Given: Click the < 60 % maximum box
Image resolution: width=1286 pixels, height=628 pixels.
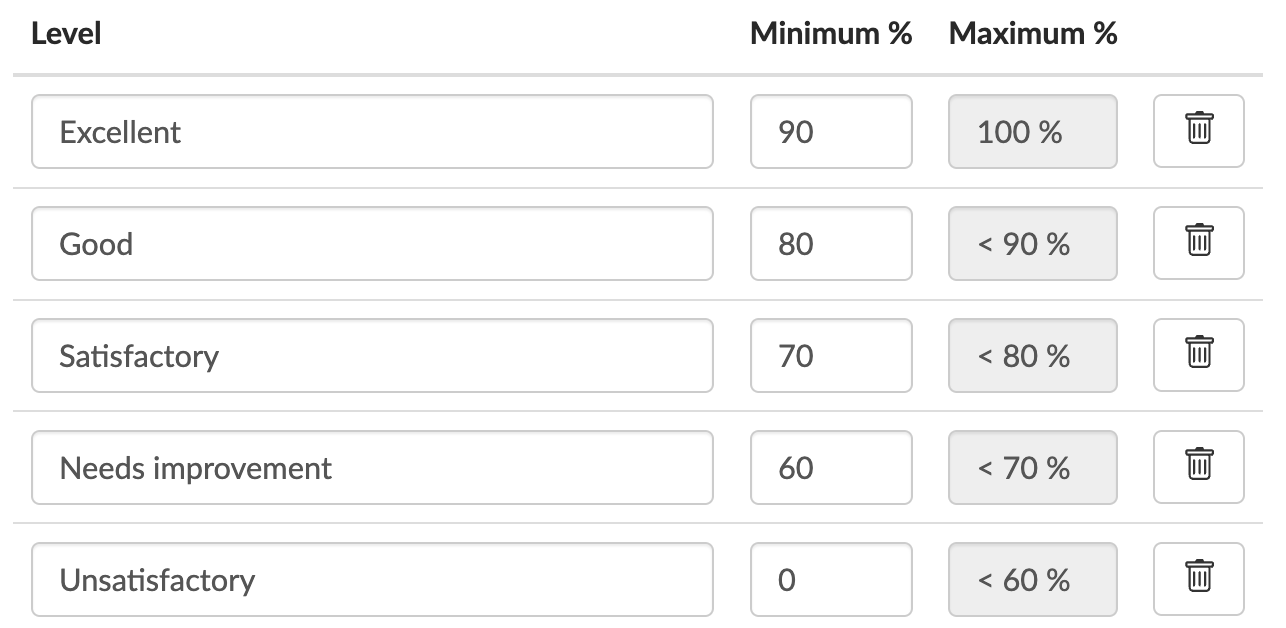Looking at the screenshot, I should point(1032,579).
